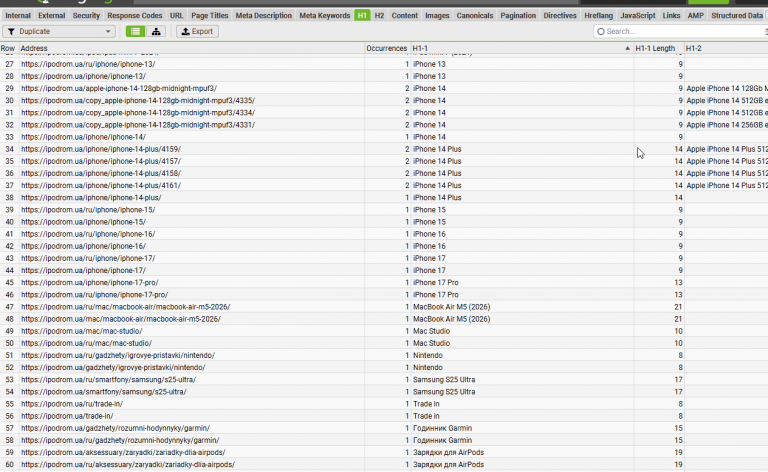Sort by Occurrences column header

click(386, 48)
